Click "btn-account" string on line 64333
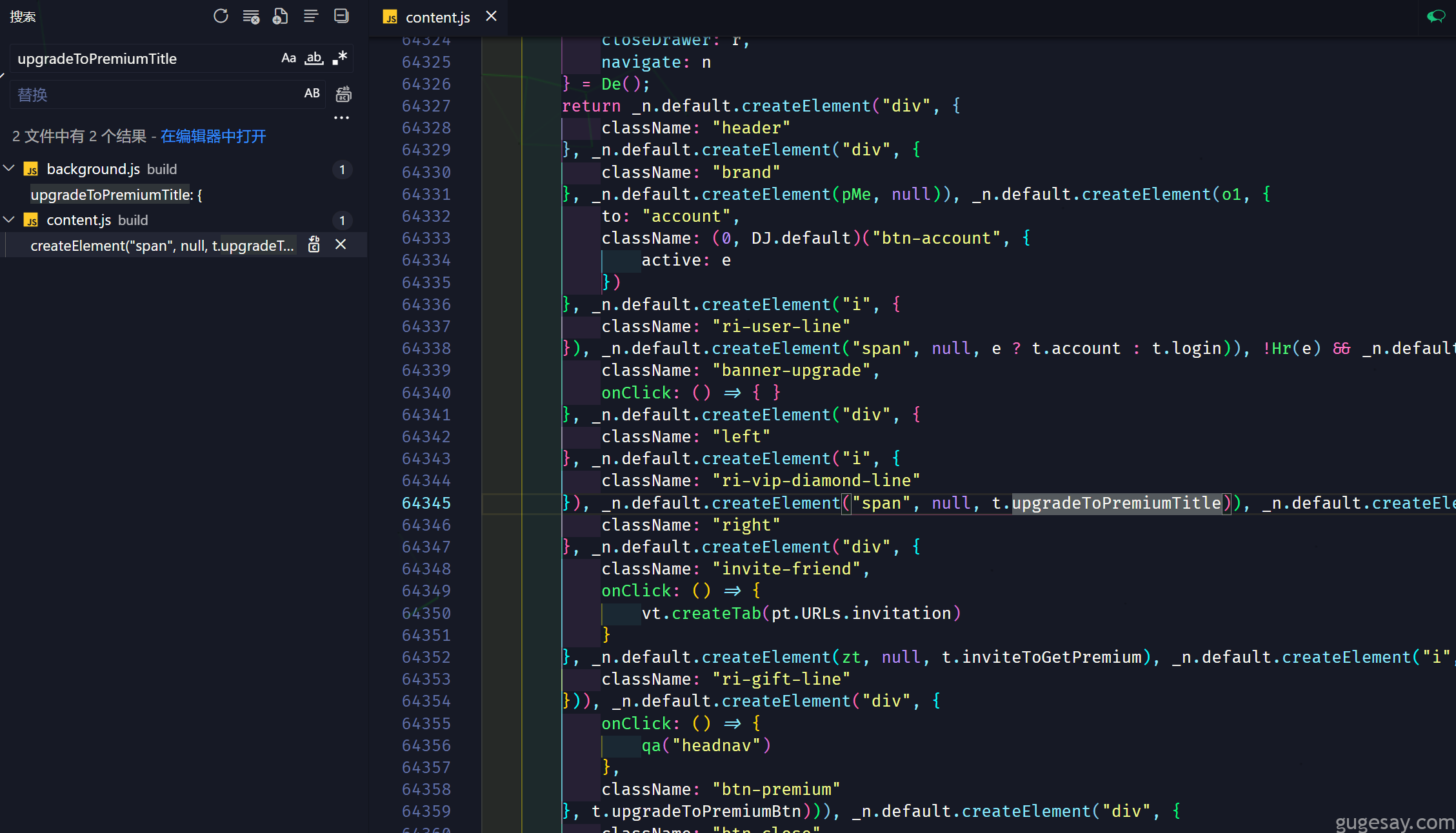This screenshot has width=1456, height=833. coord(935,239)
